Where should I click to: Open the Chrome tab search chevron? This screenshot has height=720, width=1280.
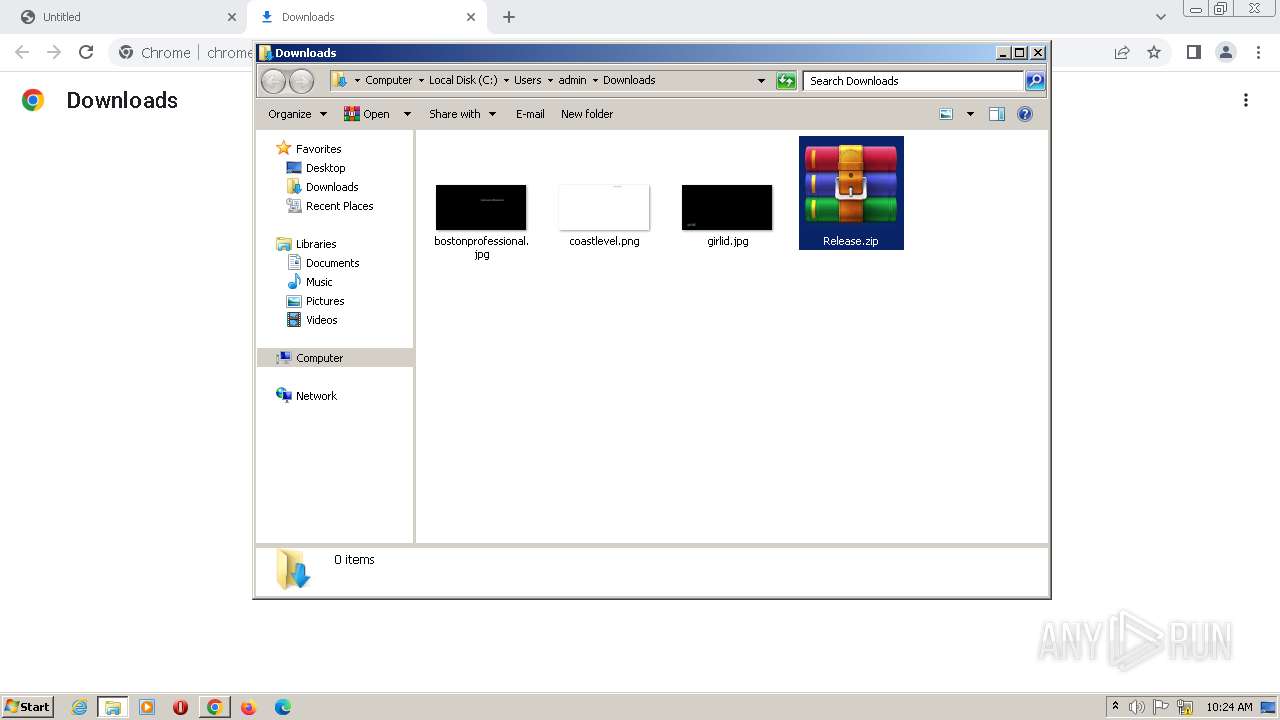[x=1161, y=17]
